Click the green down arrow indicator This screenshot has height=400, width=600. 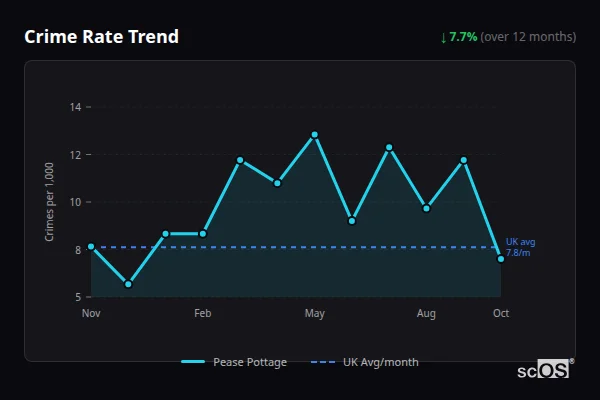click(x=443, y=38)
